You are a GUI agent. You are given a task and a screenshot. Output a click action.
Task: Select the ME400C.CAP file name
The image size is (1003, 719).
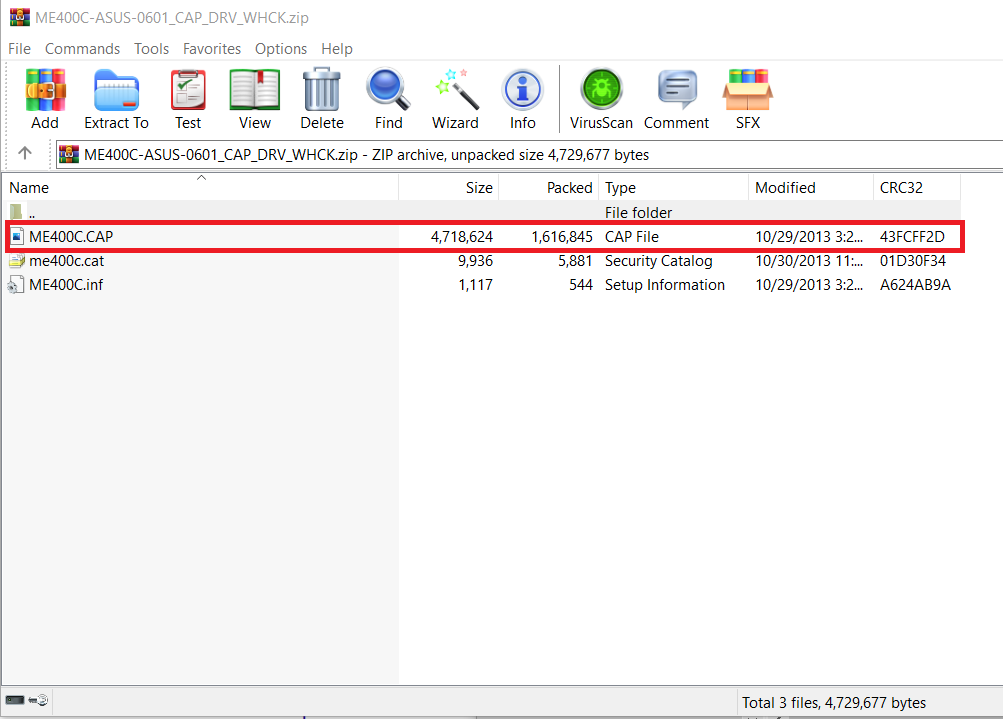point(71,237)
